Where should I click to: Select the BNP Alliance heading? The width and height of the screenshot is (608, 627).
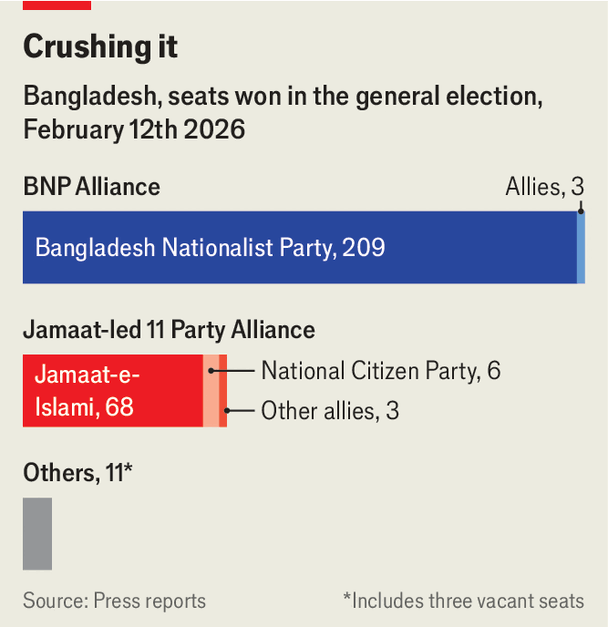point(92,187)
